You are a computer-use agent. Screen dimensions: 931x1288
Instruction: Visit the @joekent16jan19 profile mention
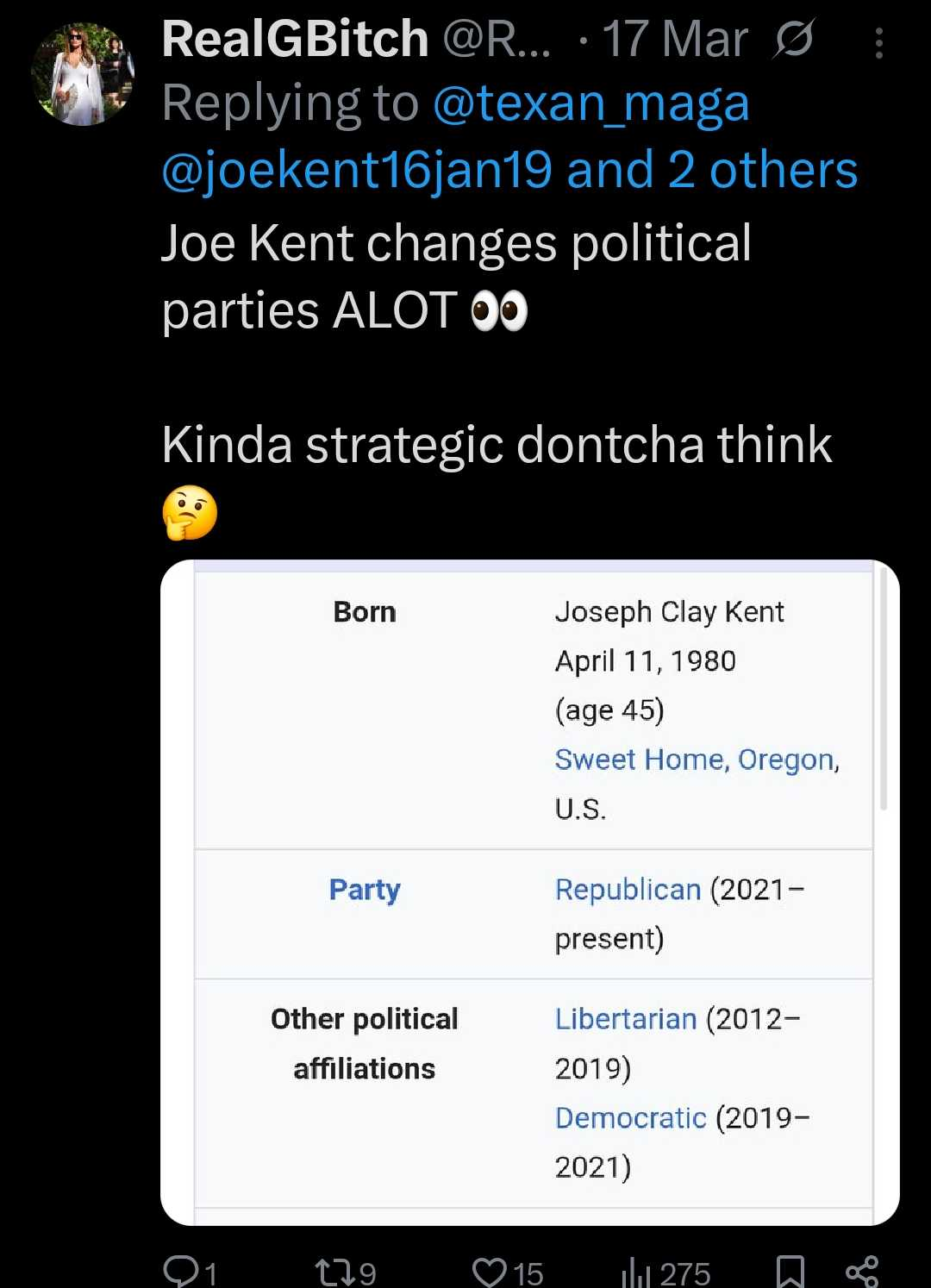click(357, 170)
